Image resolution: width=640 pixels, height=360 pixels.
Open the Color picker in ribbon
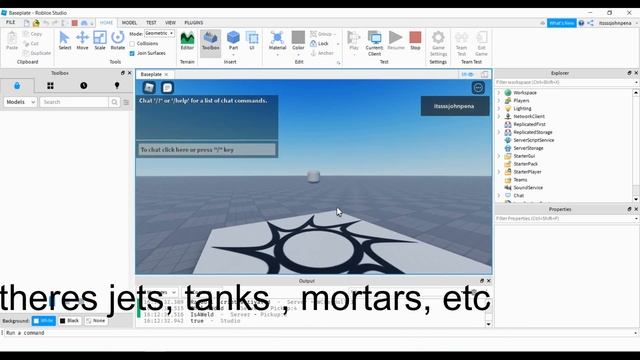coord(298,42)
